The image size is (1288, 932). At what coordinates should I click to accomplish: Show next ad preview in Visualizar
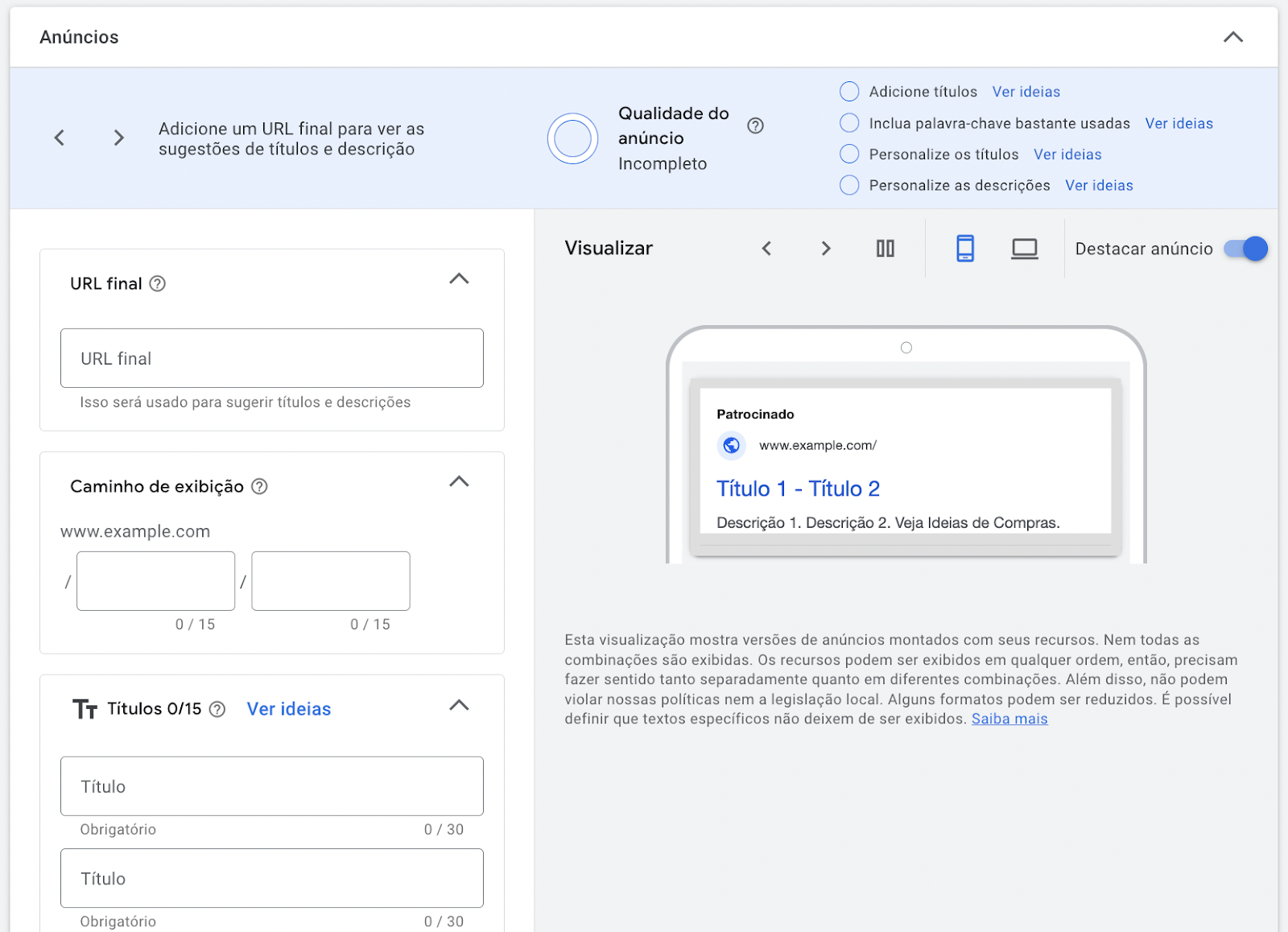pos(826,249)
